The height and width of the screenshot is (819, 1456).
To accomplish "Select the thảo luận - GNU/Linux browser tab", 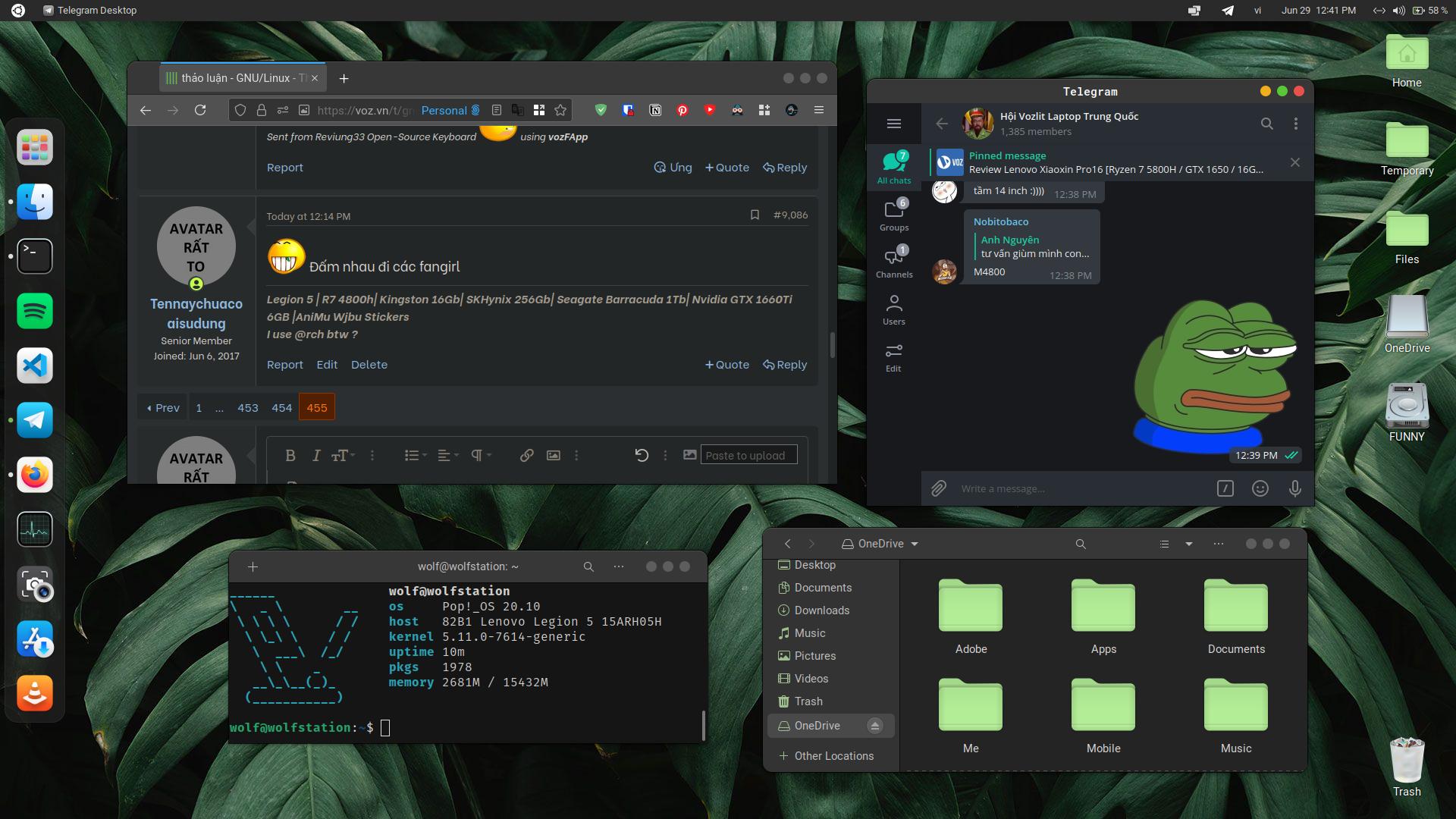I will tap(243, 78).
